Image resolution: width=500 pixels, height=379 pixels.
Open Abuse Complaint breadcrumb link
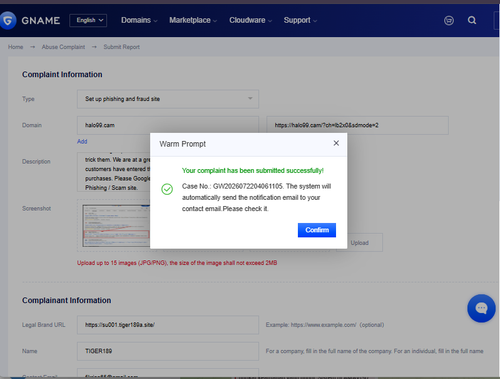tap(63, 47)
